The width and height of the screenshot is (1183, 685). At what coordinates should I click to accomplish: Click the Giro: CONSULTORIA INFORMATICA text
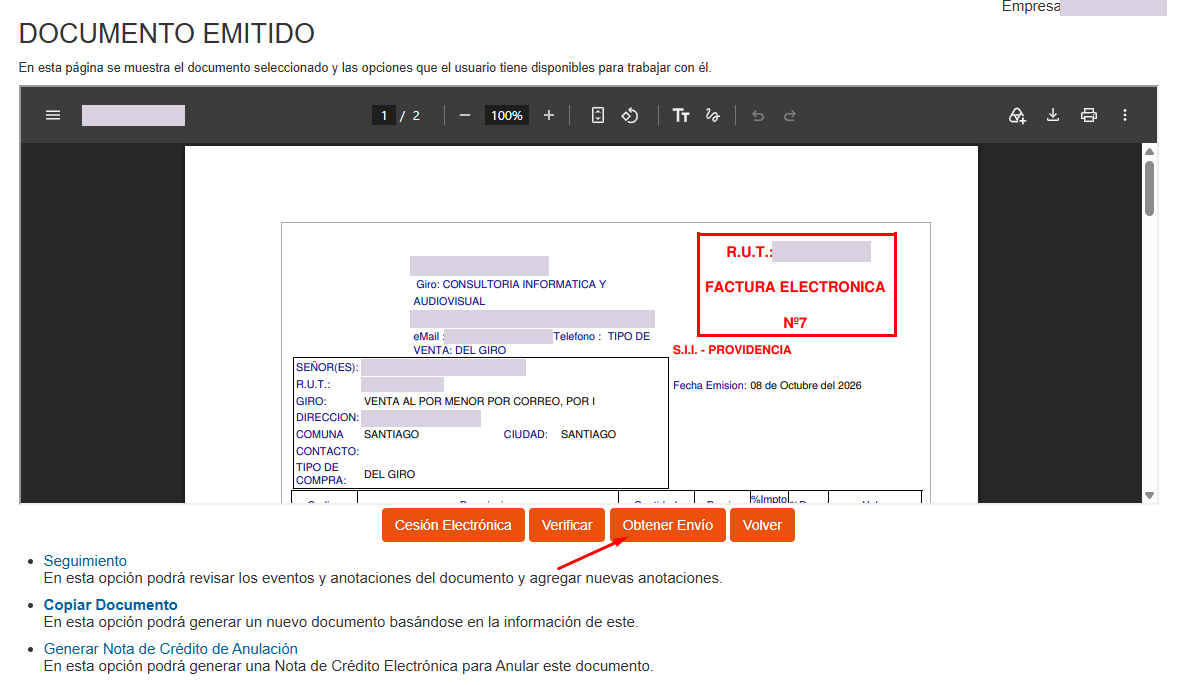coord(511,293)
